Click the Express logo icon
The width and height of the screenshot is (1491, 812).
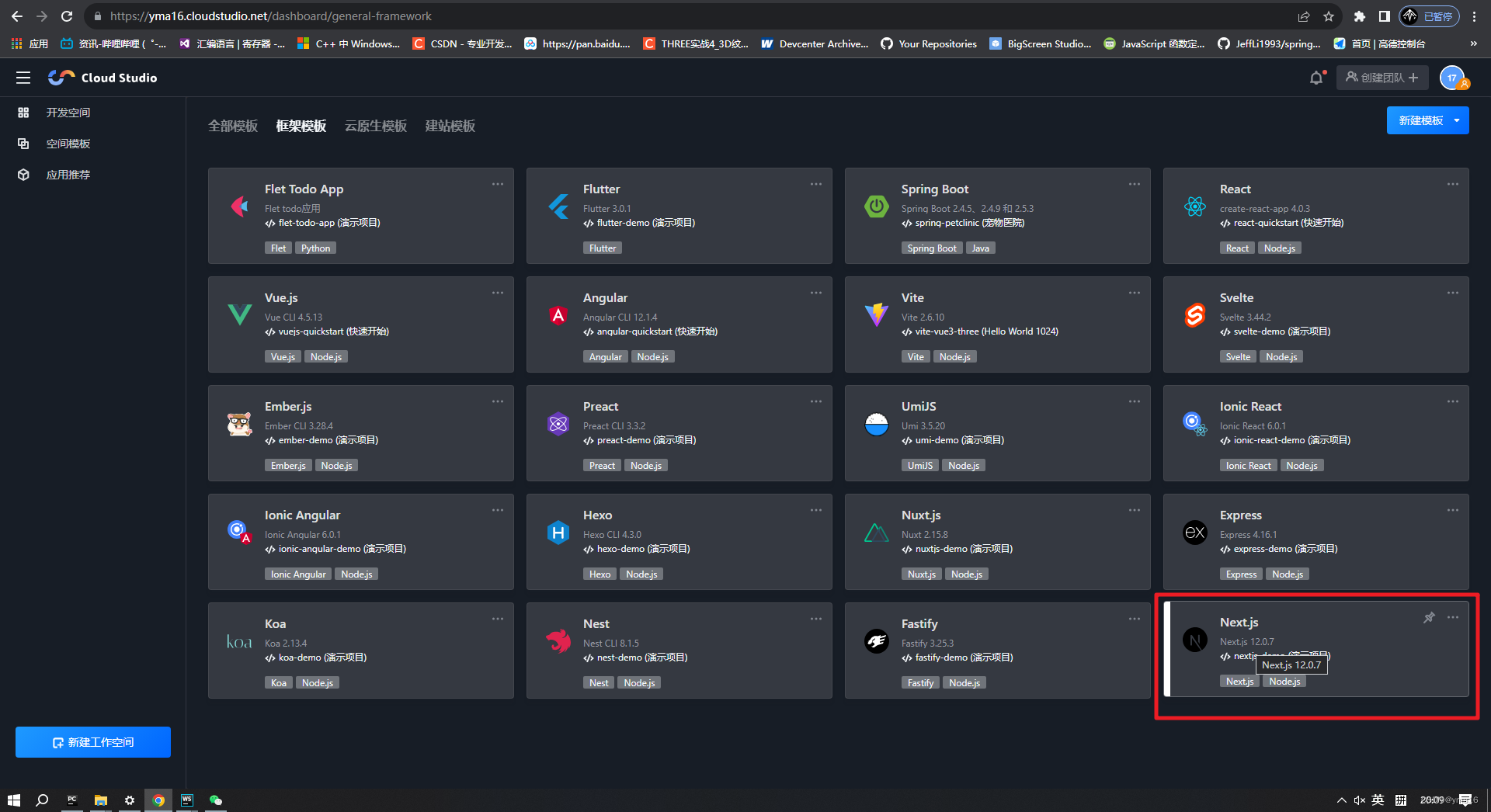[x=1195, y=533]
